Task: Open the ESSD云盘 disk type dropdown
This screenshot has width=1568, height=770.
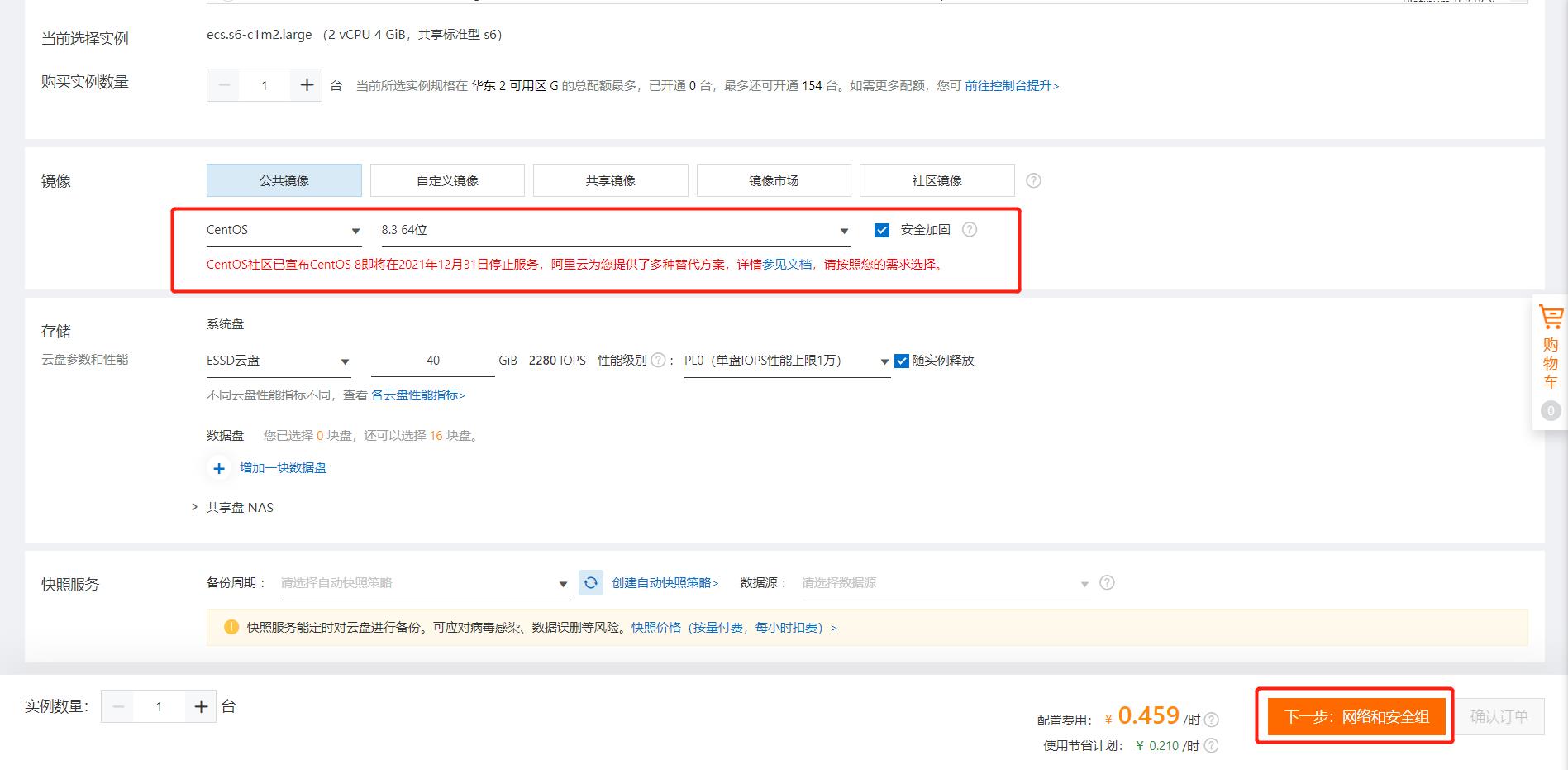Action: [279, 361]
